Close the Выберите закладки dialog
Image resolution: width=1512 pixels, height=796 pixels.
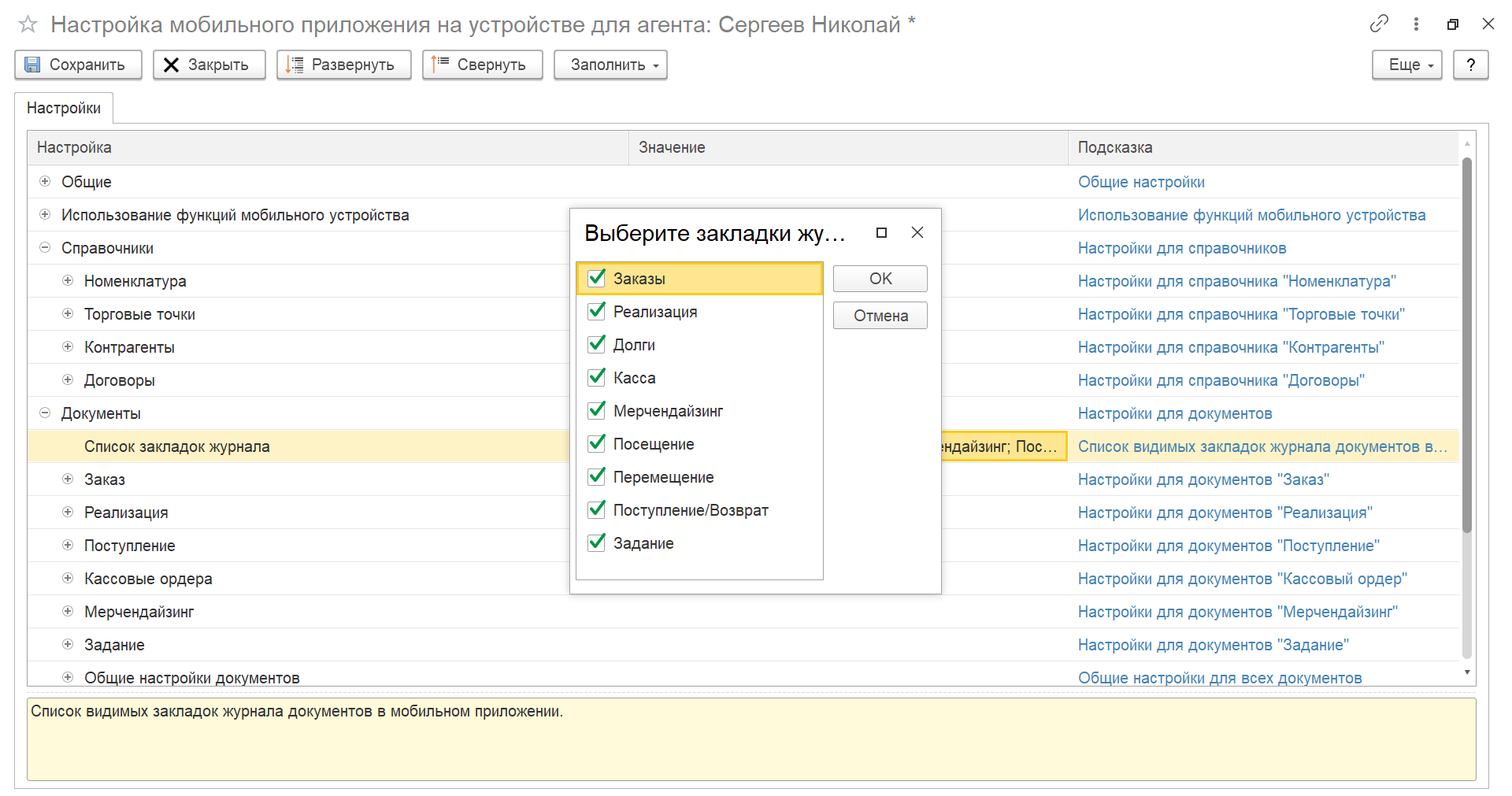click(917, 232)
